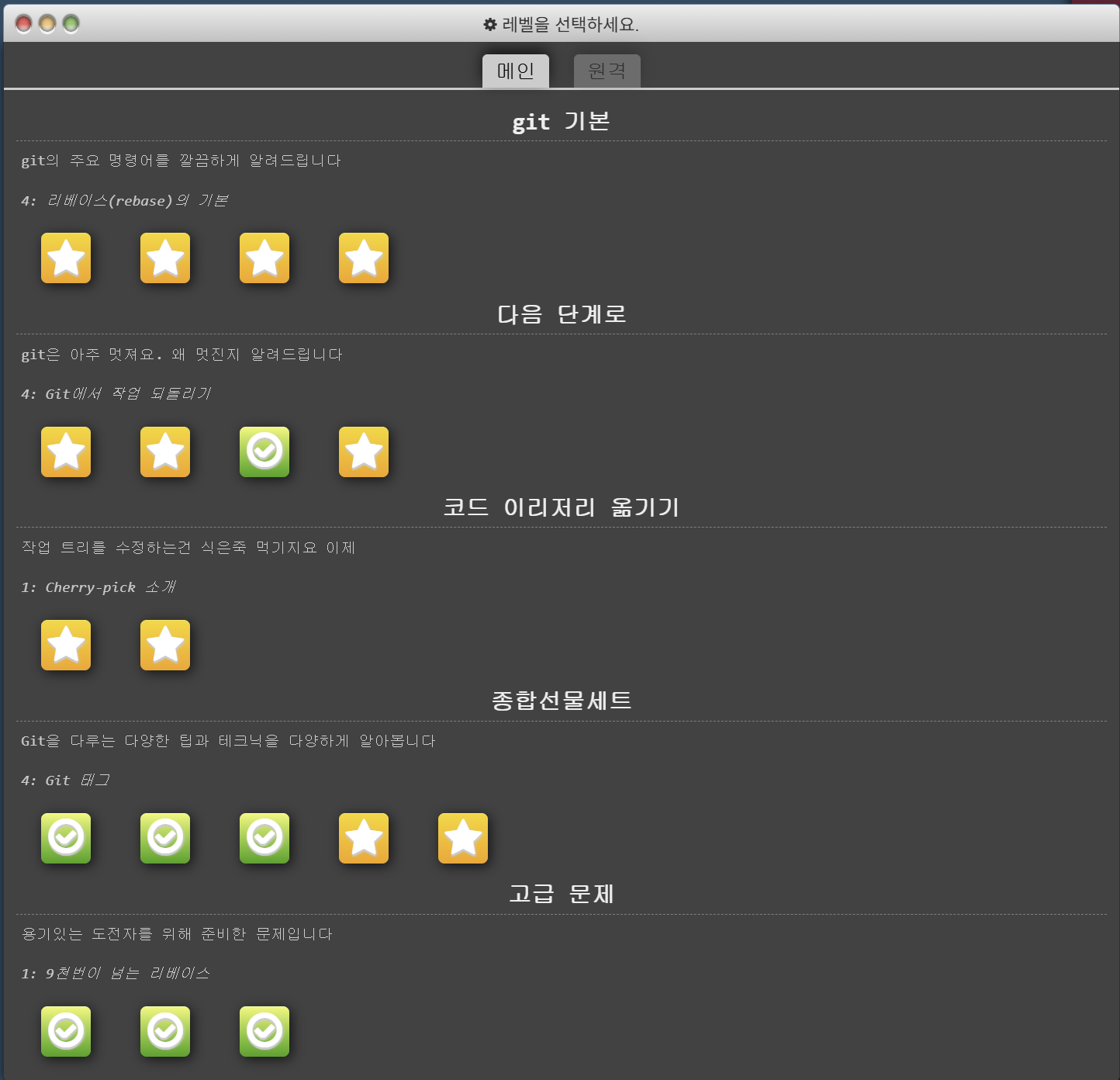Open second completed level in 고급 문제
This screenshot has height=1080, width=1120.
point(165,1031)
